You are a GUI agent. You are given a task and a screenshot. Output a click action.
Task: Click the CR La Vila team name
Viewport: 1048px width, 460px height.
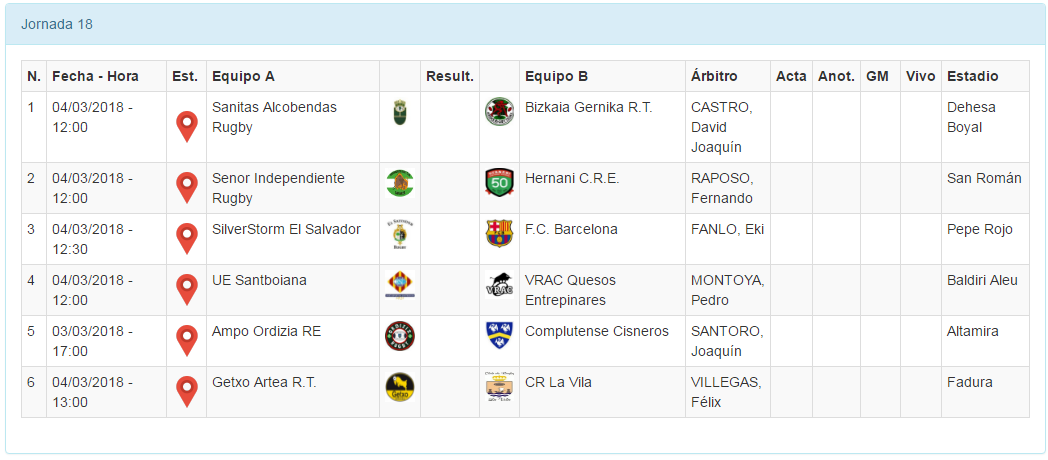561,382
